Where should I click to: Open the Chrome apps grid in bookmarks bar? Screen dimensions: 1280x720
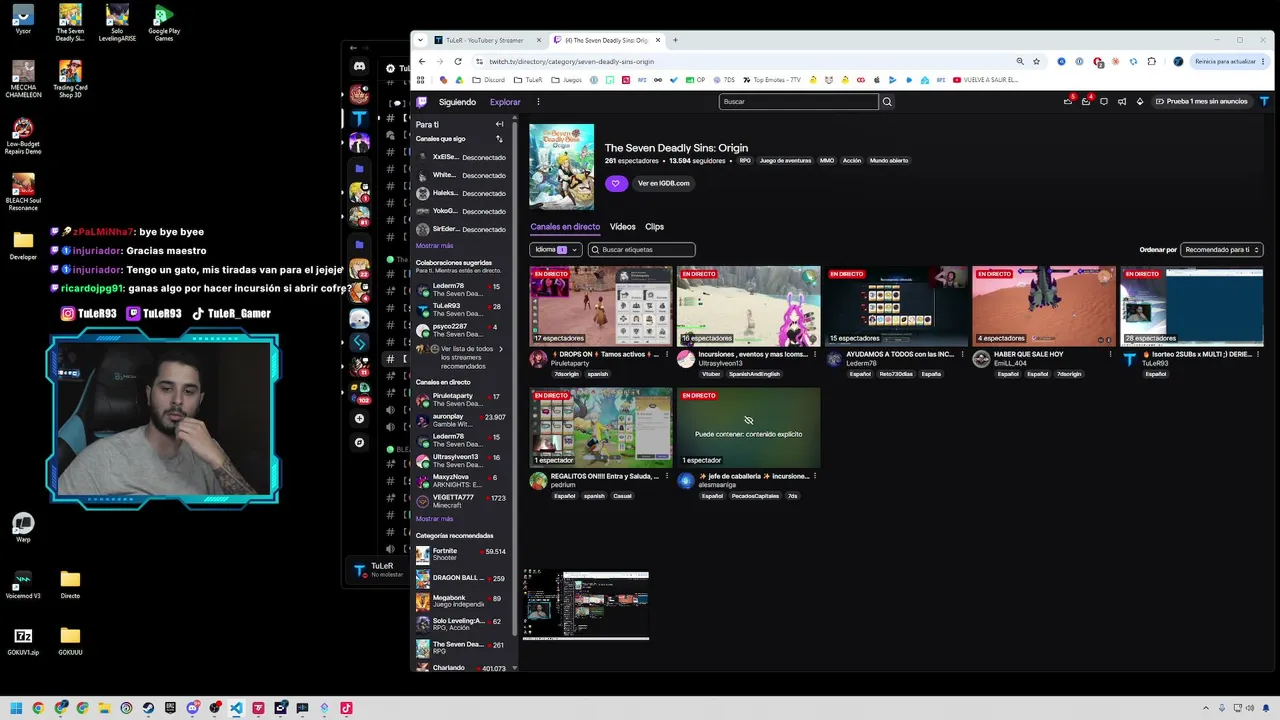click(422, 80)
